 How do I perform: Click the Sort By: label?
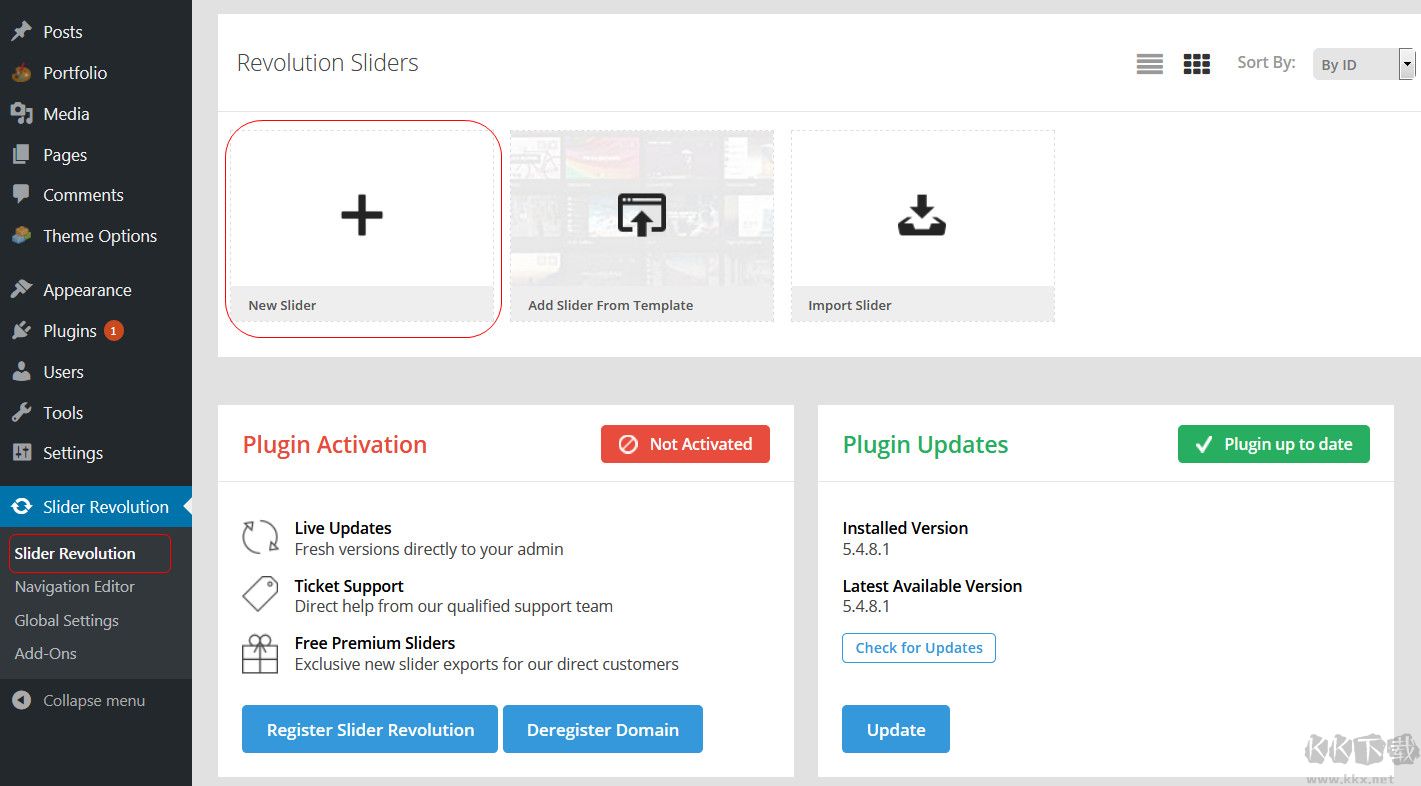pyautogui.click(x=1266, y=62)
